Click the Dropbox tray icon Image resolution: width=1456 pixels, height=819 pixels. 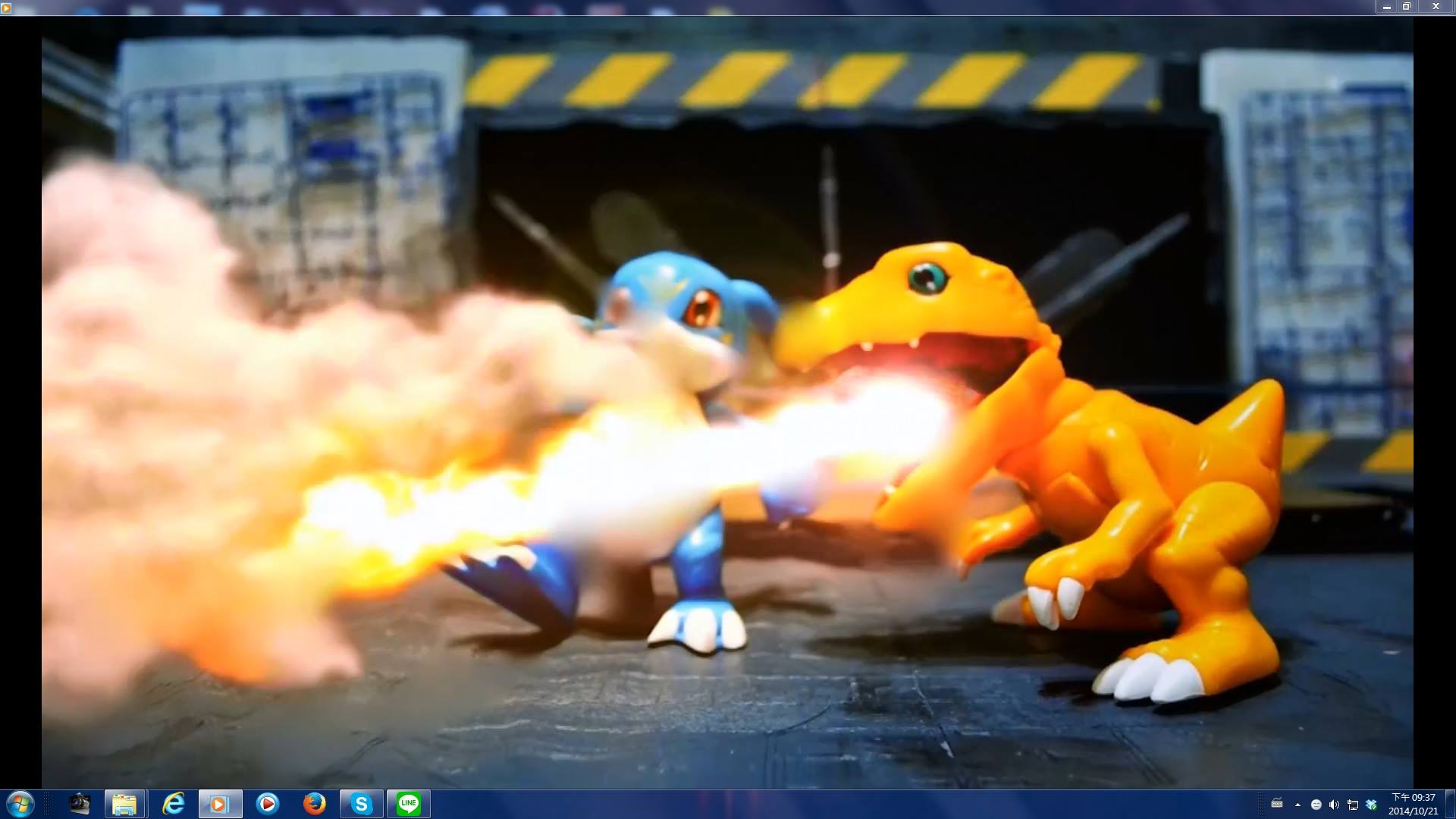(x=1370, y=805)
